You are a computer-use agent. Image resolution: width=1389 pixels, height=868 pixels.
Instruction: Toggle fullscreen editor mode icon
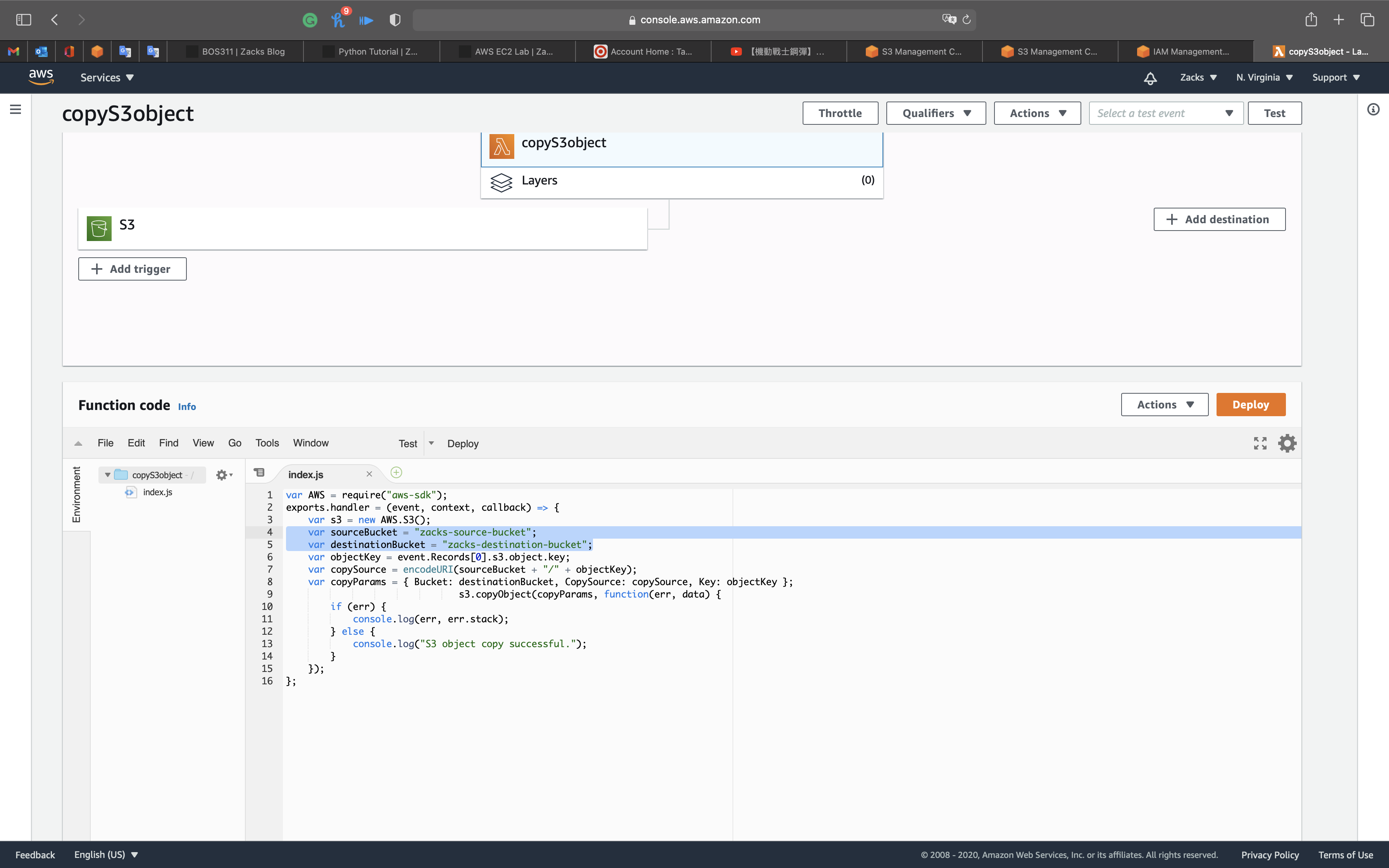click(x=1260, y=443)
